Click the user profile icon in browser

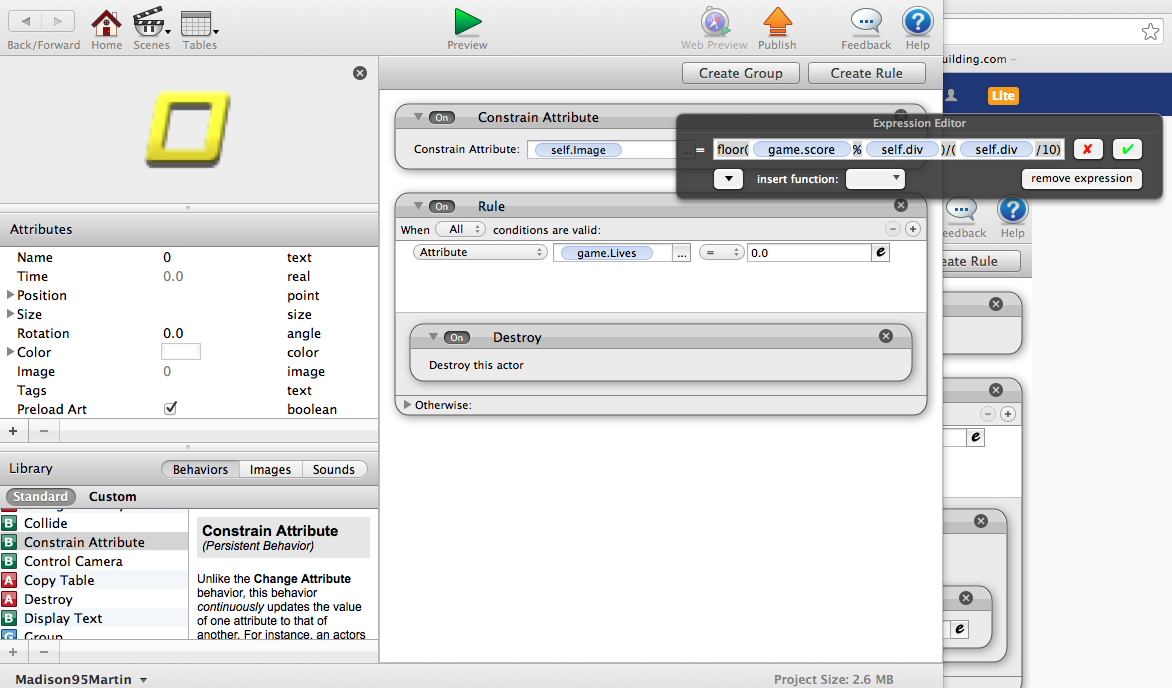tap(952, 95)
